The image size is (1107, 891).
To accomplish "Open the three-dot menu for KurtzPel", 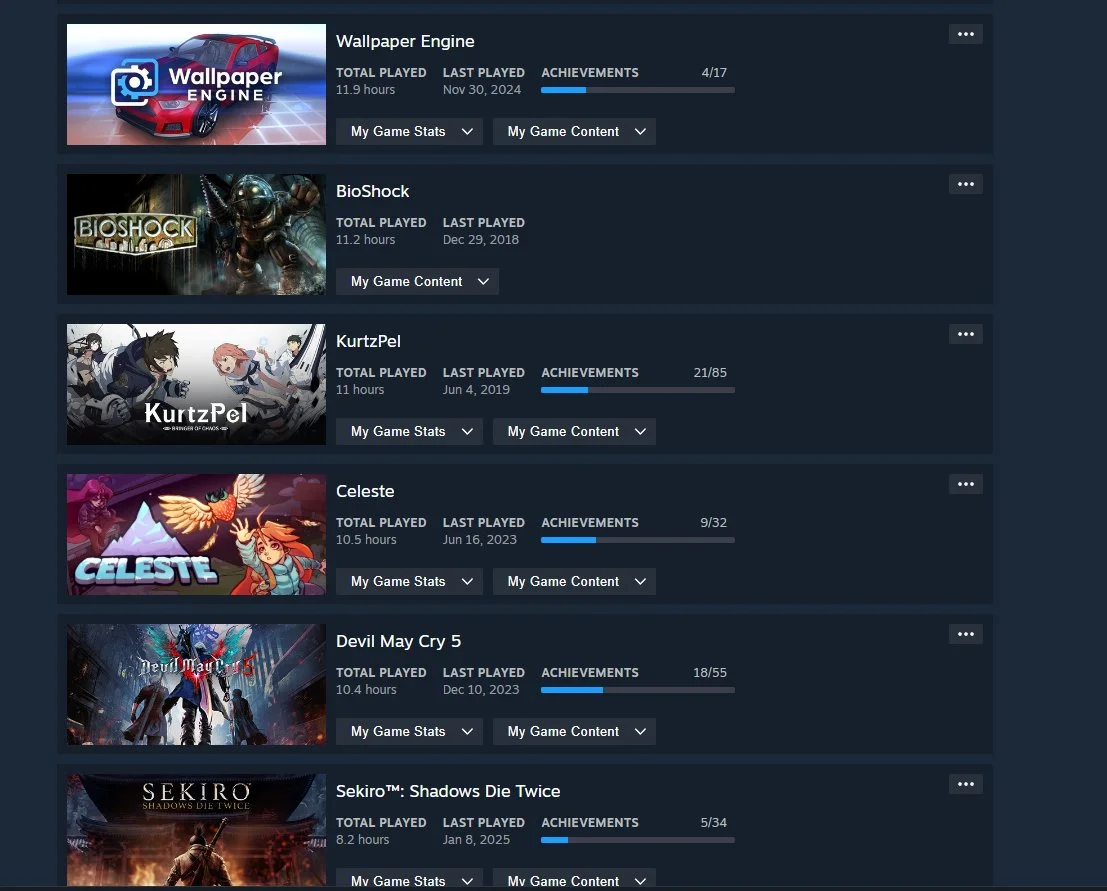I will [x=965, y=334].
